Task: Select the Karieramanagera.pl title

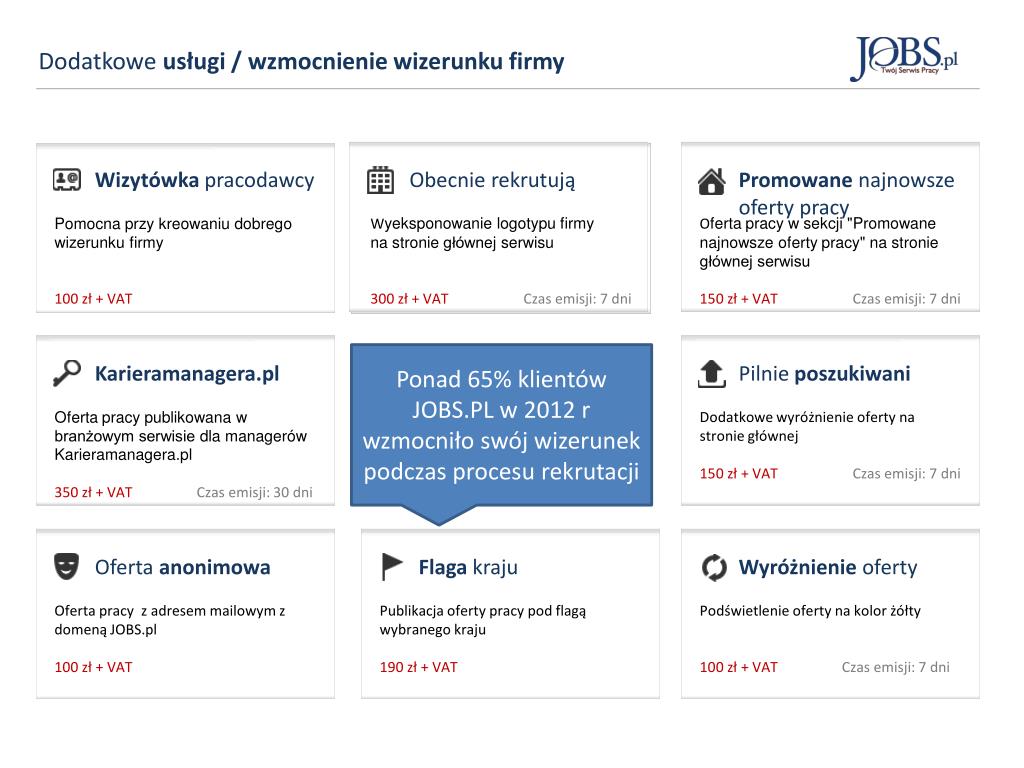Action: 187,374
